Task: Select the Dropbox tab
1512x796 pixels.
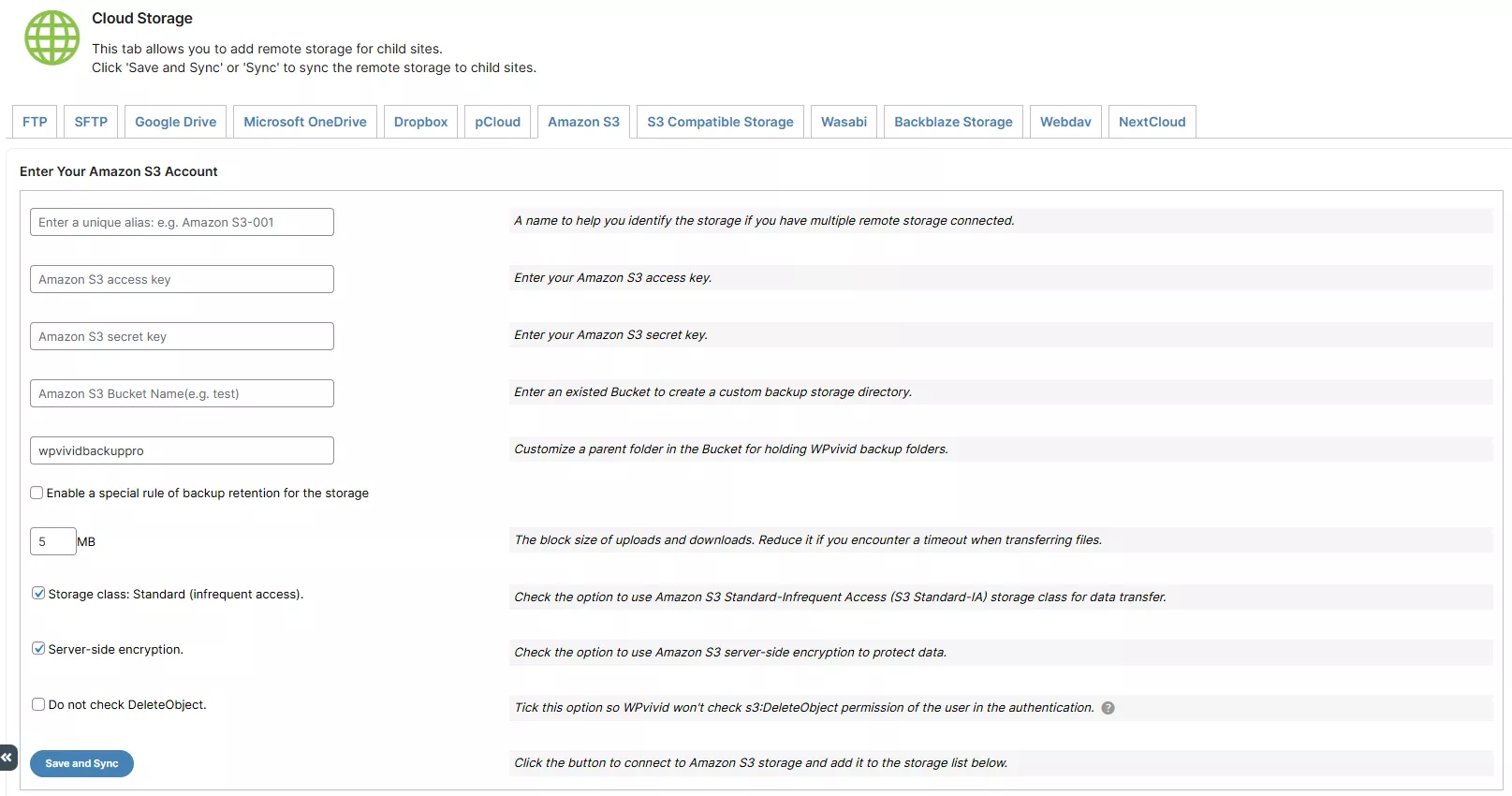Action: tap(420, 122)
